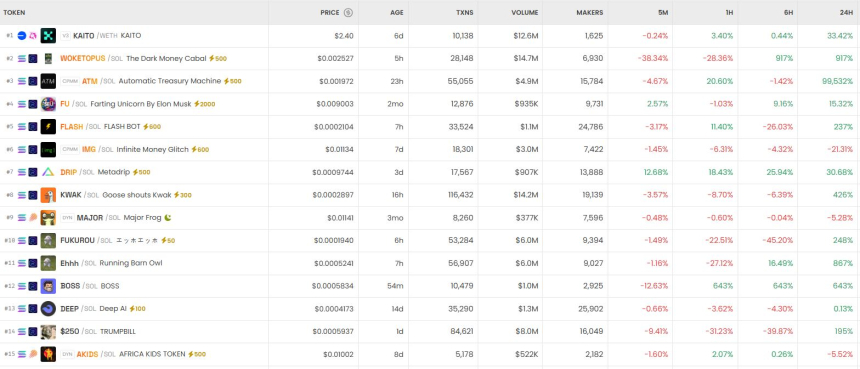This screenshot has width=860, height=369.
Task: Click 'TRUMPBILL' token name text
Action: 117,331
